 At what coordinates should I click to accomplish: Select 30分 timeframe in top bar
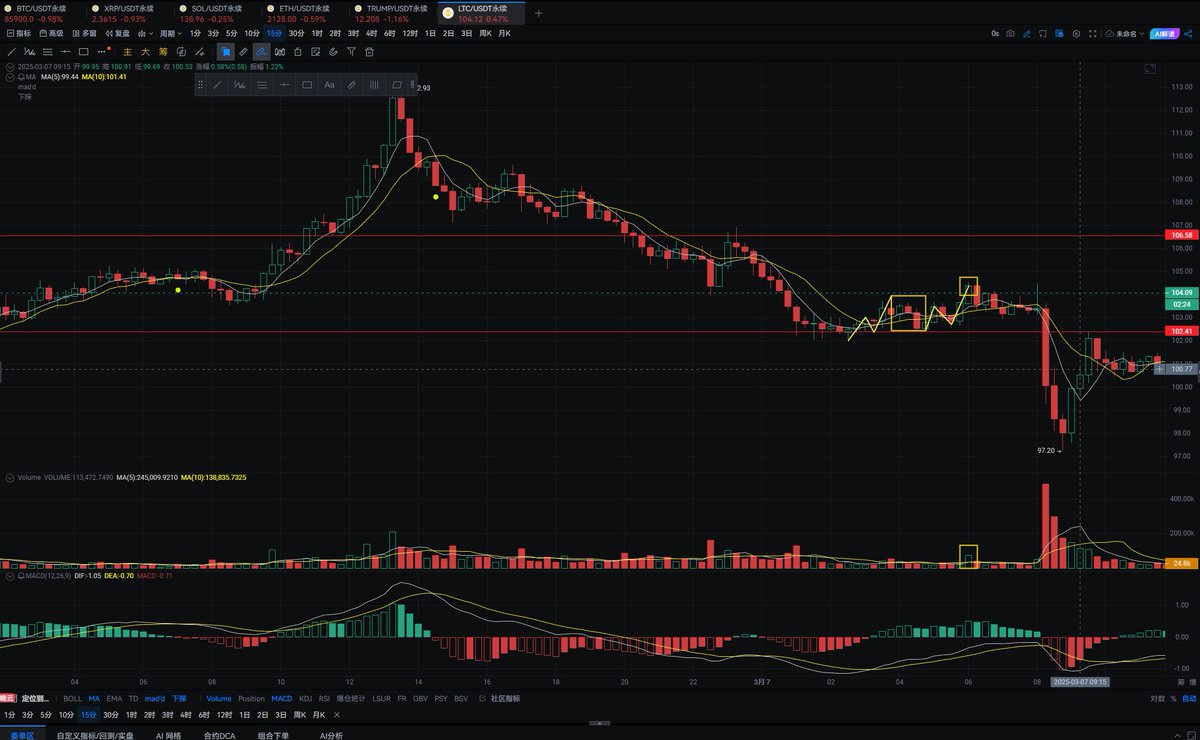[296, 33]
